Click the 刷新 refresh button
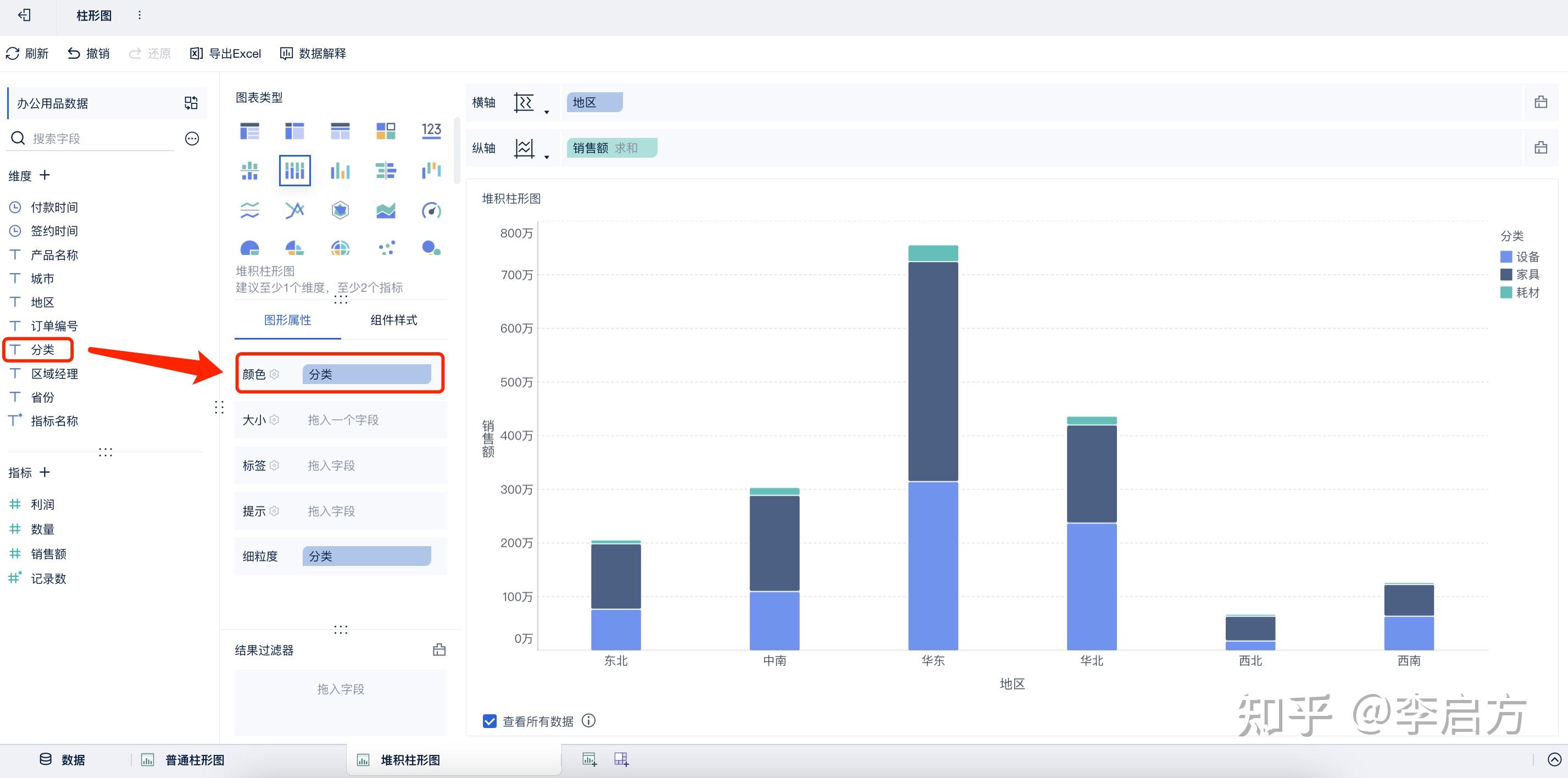The width and height of the screenshot is (1568, 778). 27,54
